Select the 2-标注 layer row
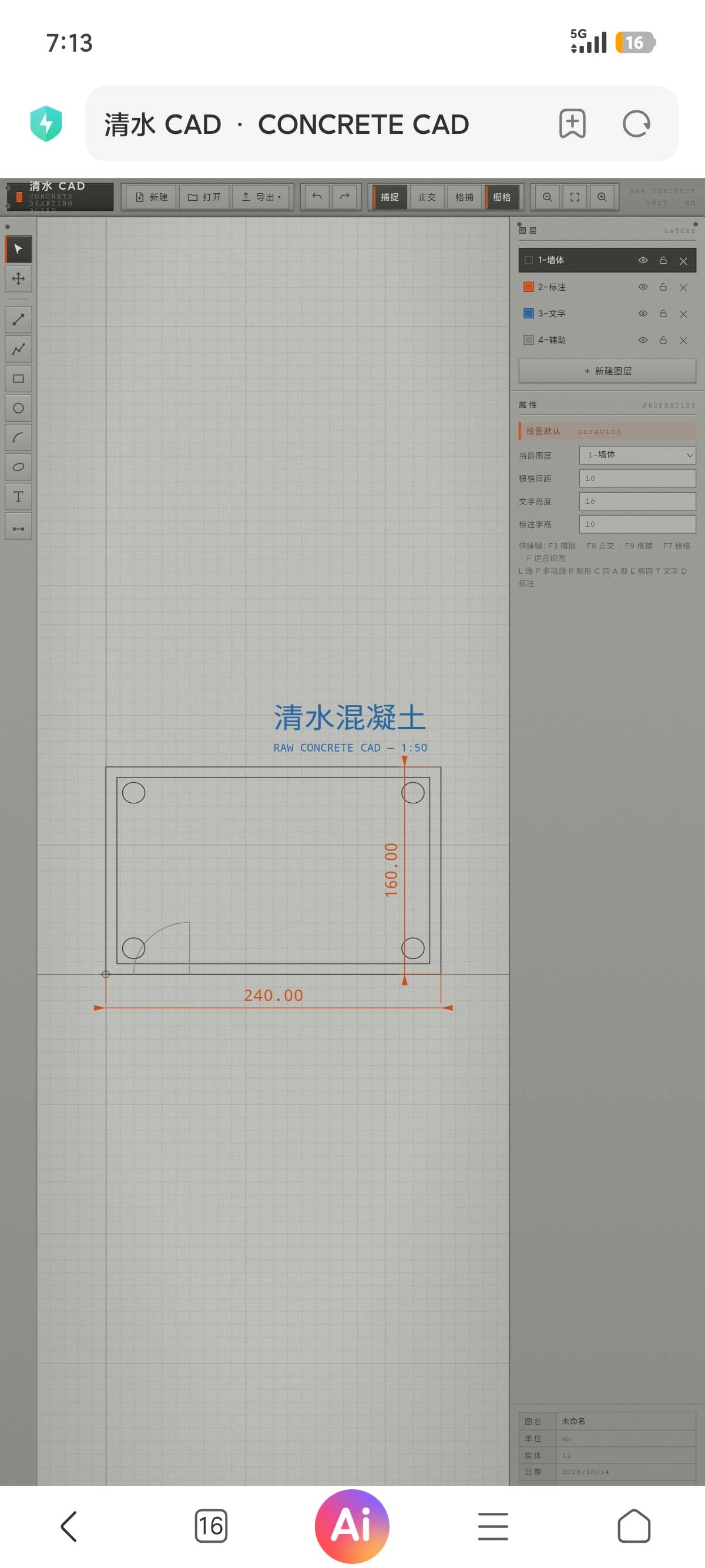This screenshot has width=705, height=1568. [x=607, y=287]
